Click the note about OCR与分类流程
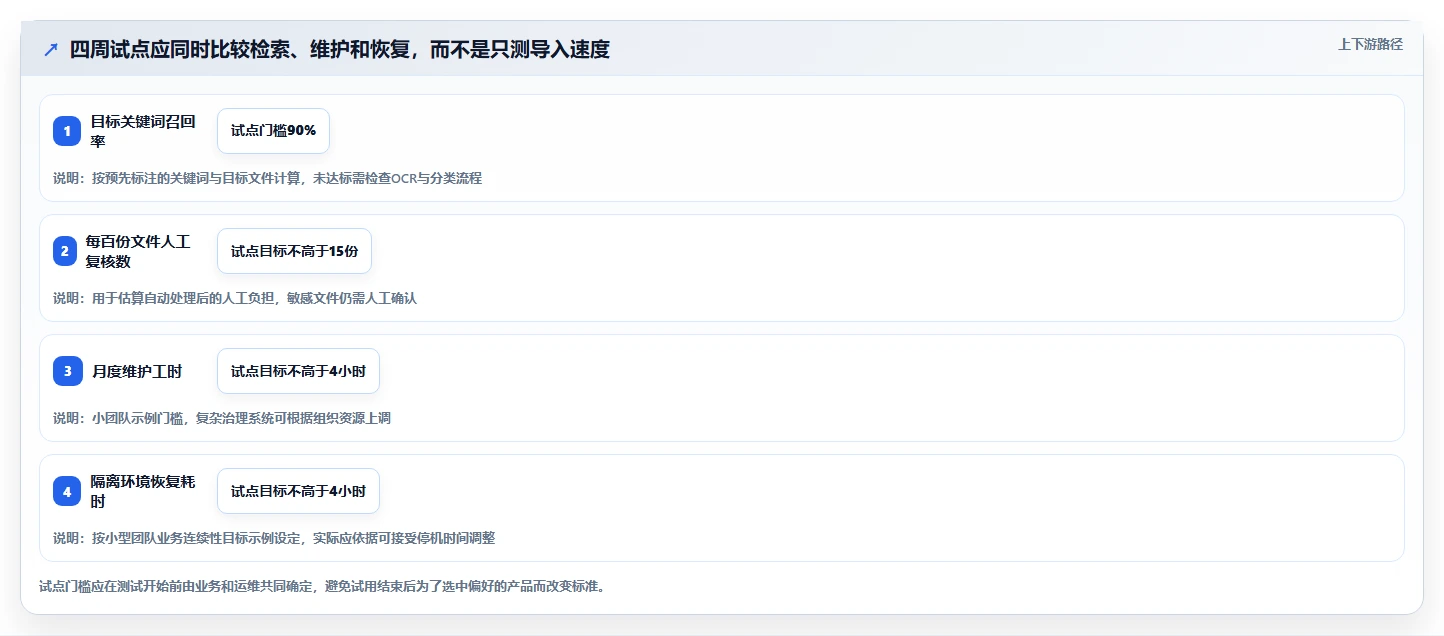 point(267,178)
